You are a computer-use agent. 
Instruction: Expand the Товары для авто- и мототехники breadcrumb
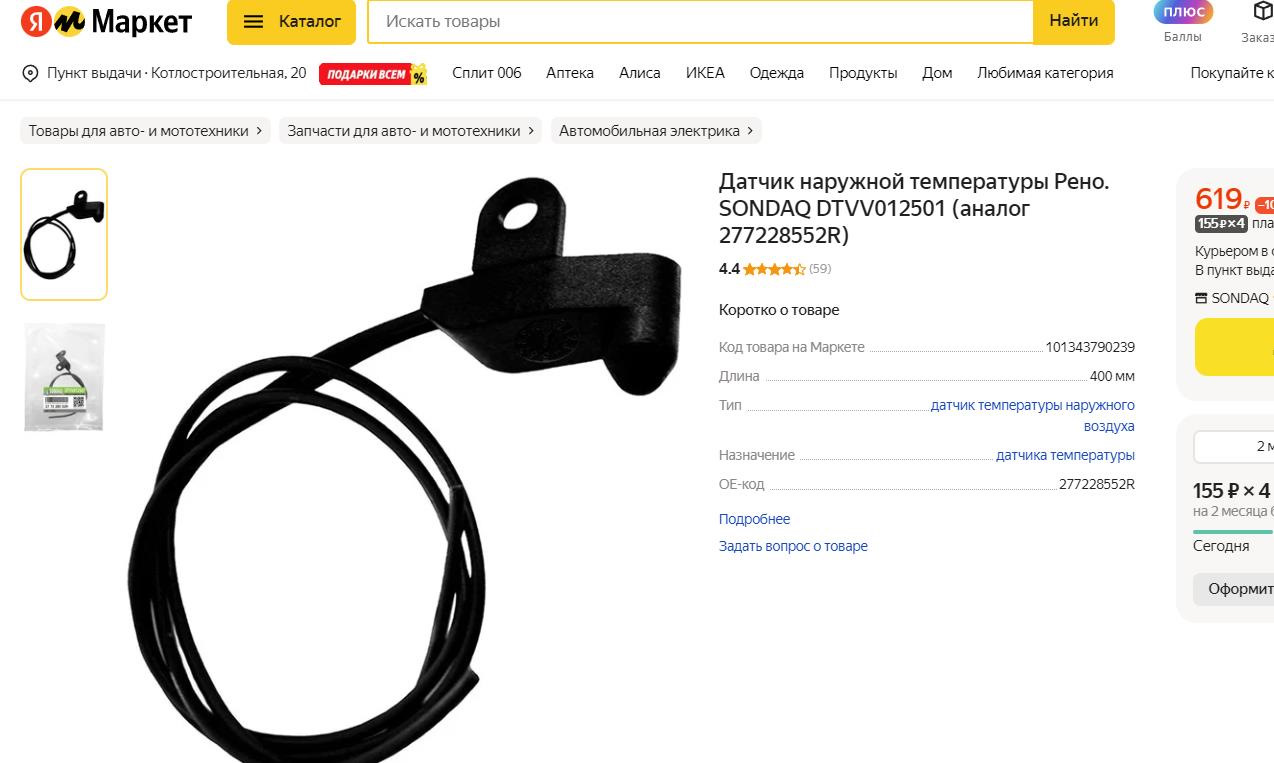point(145,131)
